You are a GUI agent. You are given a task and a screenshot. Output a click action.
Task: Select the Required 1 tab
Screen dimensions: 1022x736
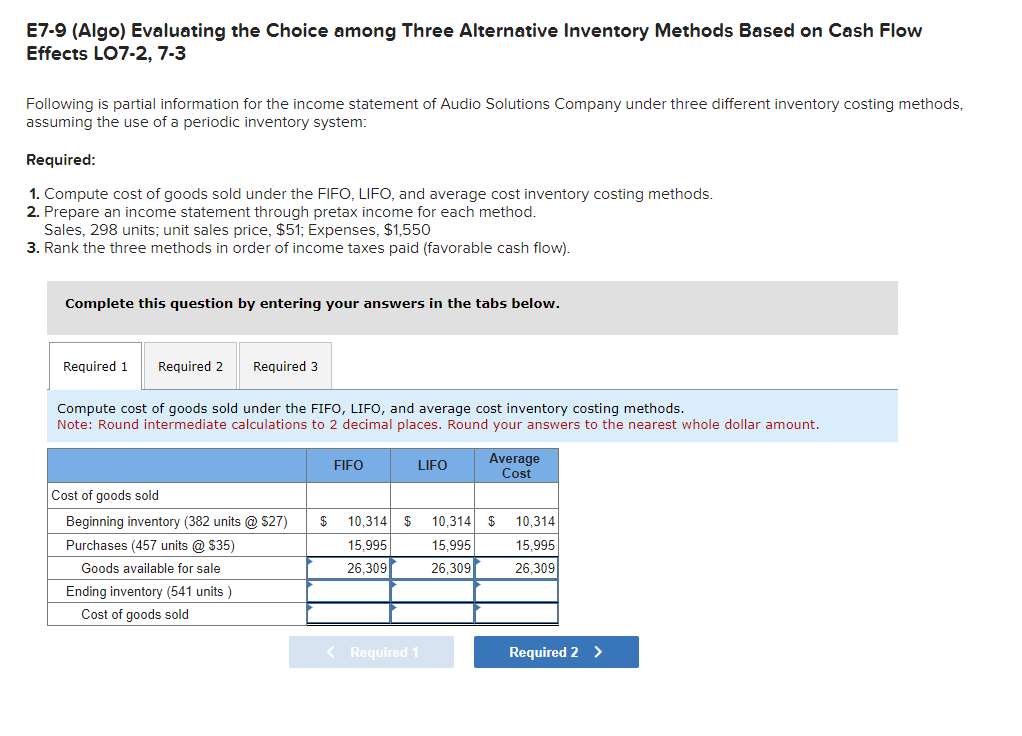(x=95, y=365)
